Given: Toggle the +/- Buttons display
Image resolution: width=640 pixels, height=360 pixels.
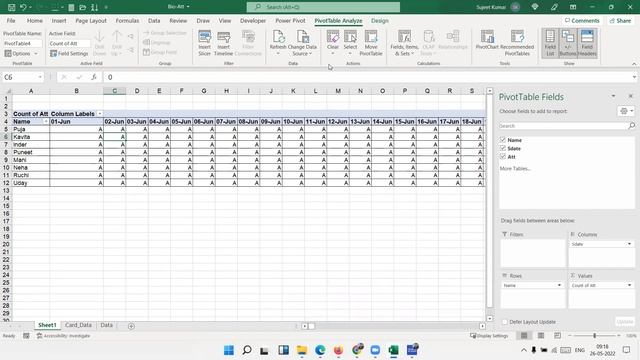Looking at the screenshot, I should click(568, 42).
